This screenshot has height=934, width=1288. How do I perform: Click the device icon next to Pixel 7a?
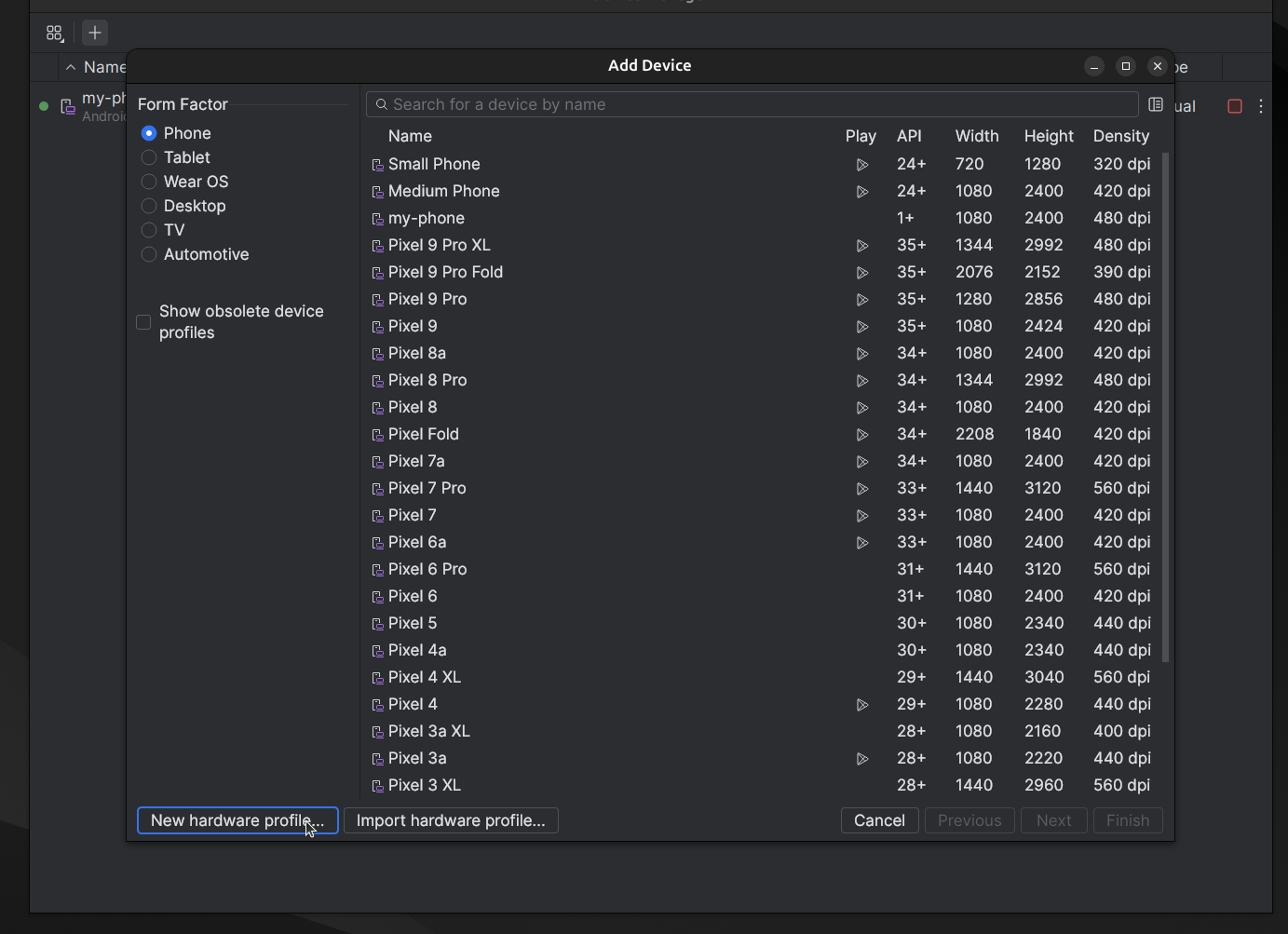point(378,462)
